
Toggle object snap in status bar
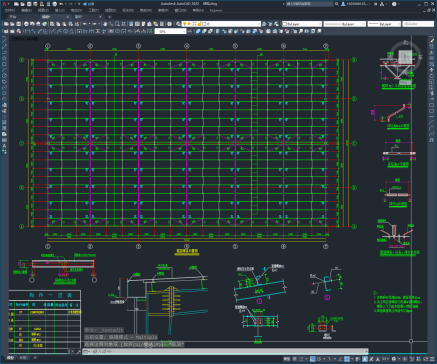click(x=347, y=359)
